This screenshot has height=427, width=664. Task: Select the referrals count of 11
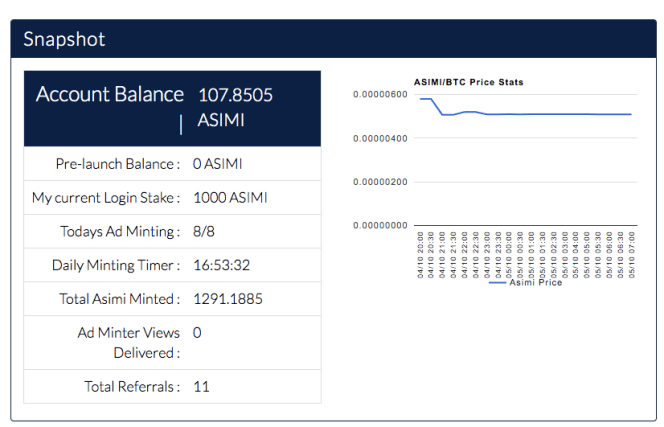(201, 386)
